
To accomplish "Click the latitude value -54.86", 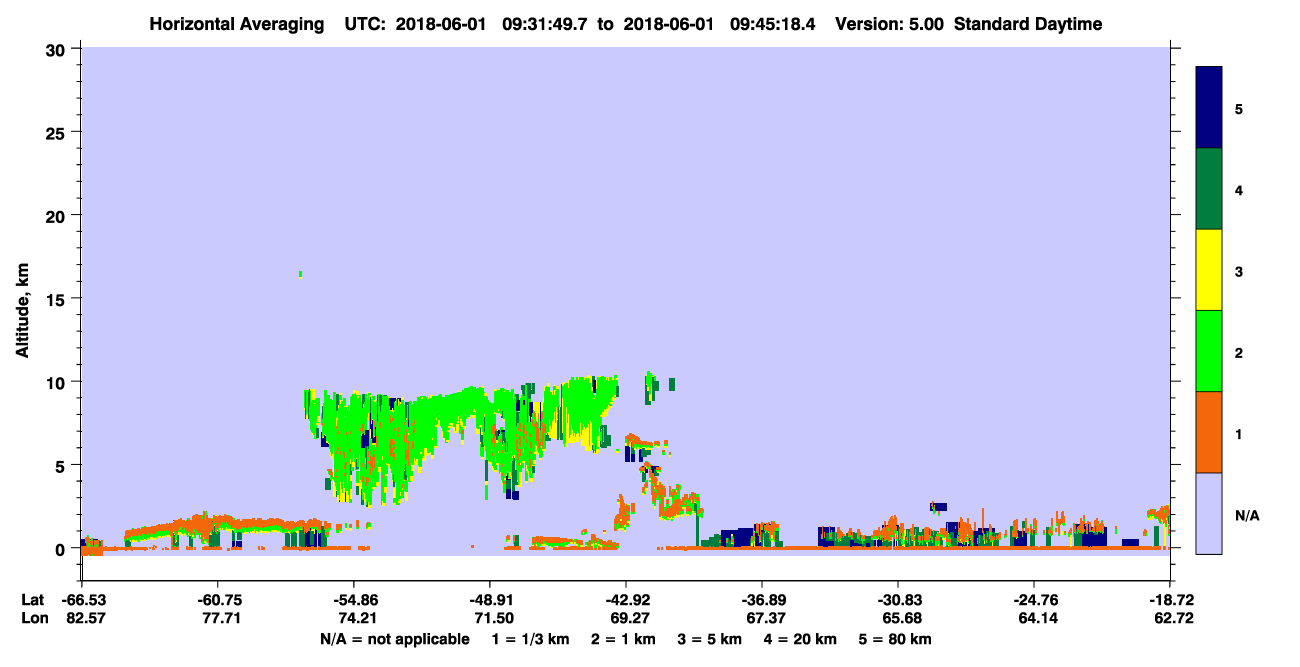I will (353, 600).
